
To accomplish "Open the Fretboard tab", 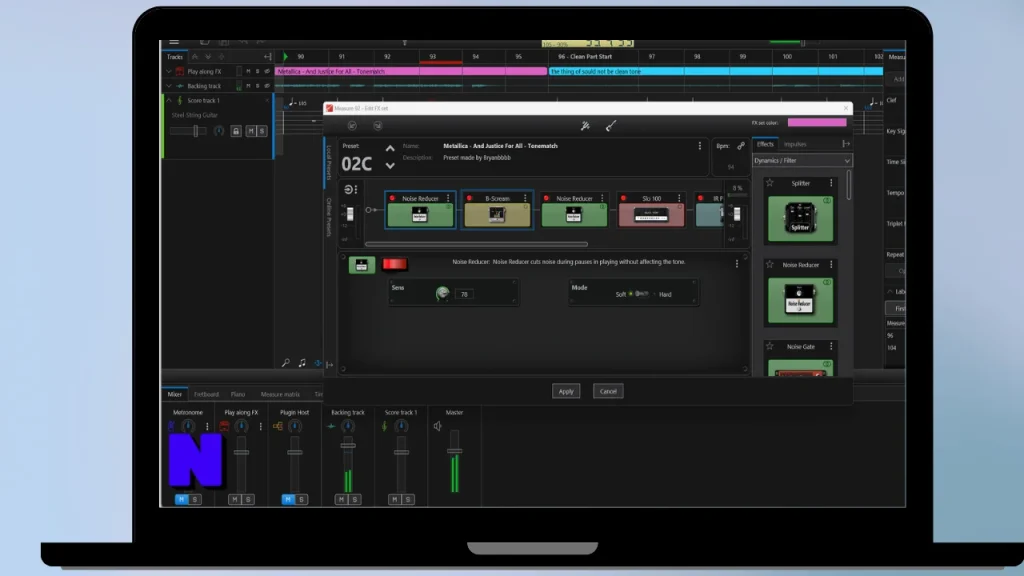I will (x=206, y=394).
